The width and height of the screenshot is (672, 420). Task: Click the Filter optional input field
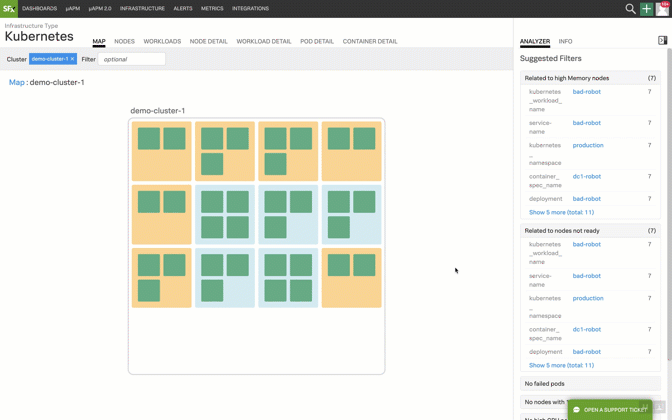[131, 59]
